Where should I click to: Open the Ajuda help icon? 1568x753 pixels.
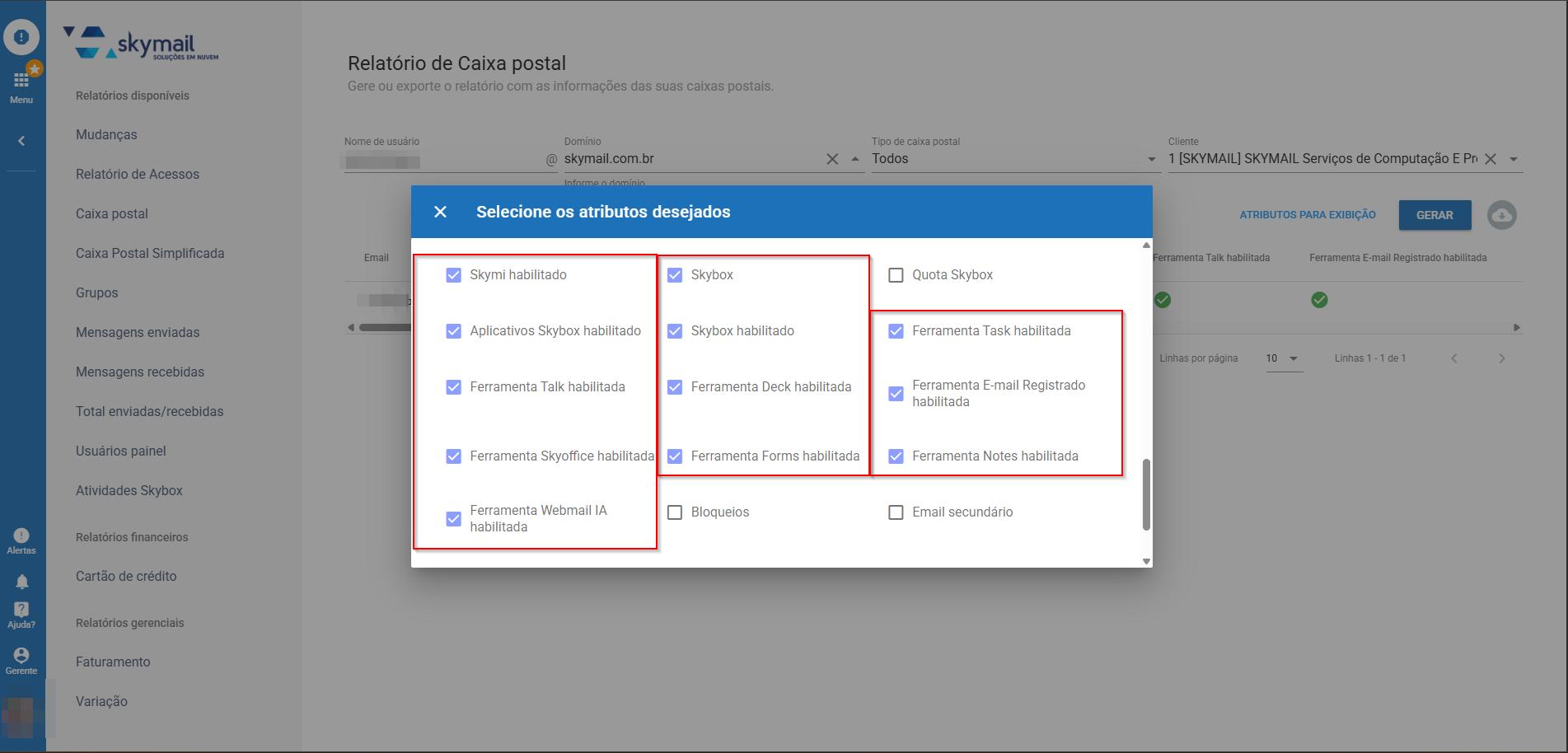tap(21, 610)
